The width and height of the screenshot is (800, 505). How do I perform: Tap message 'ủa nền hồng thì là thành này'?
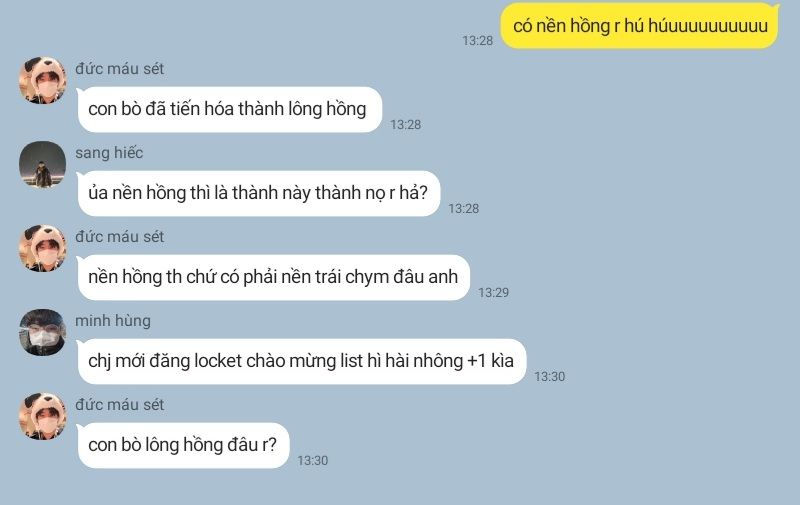click(x=258, y=193)
